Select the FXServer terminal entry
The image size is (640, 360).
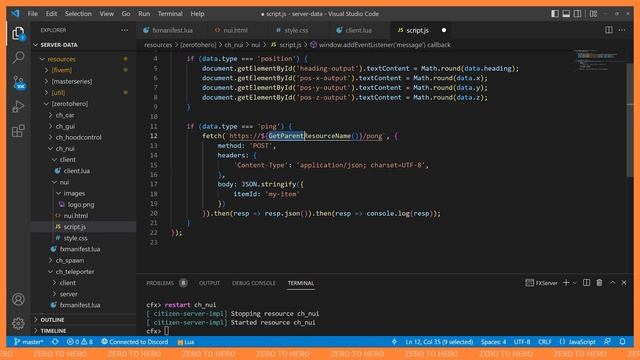(541, 283)
